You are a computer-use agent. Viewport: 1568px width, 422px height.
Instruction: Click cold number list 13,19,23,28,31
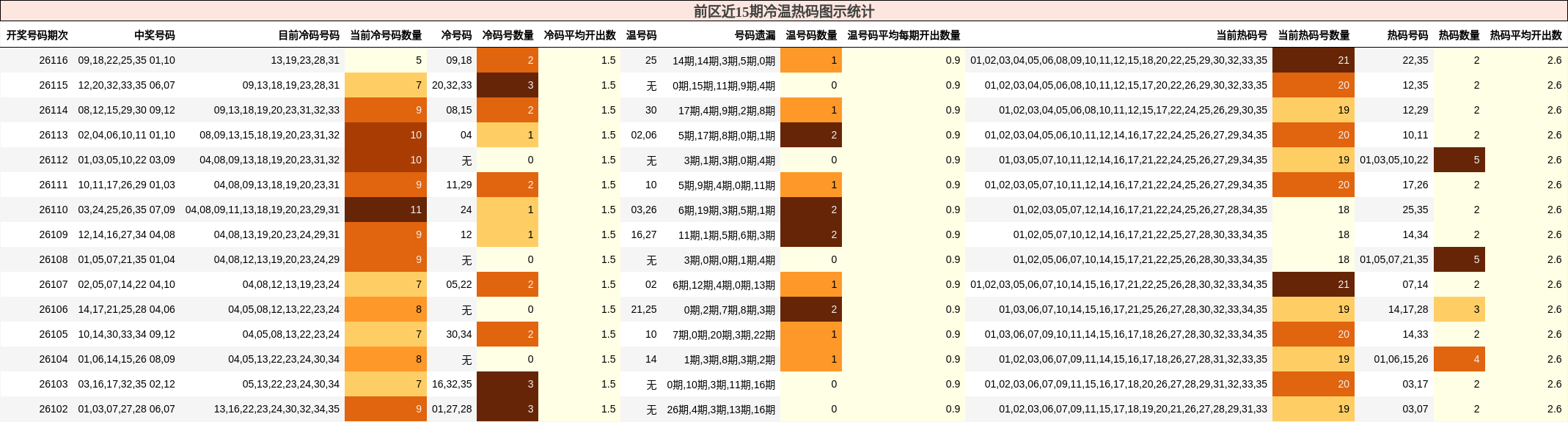click(305, 60)
